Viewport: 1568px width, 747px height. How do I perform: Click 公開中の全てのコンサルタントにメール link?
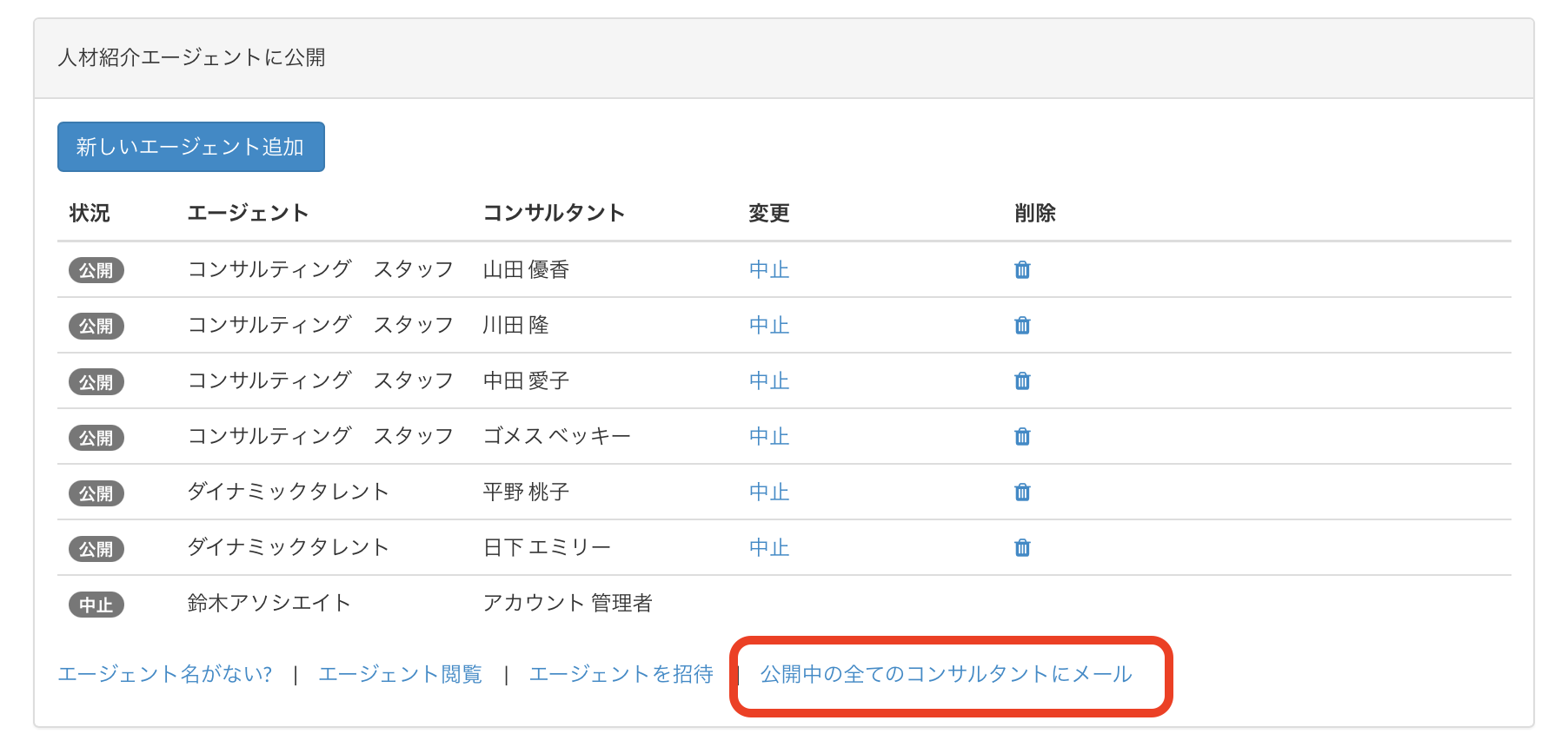[x=946, y=674]
